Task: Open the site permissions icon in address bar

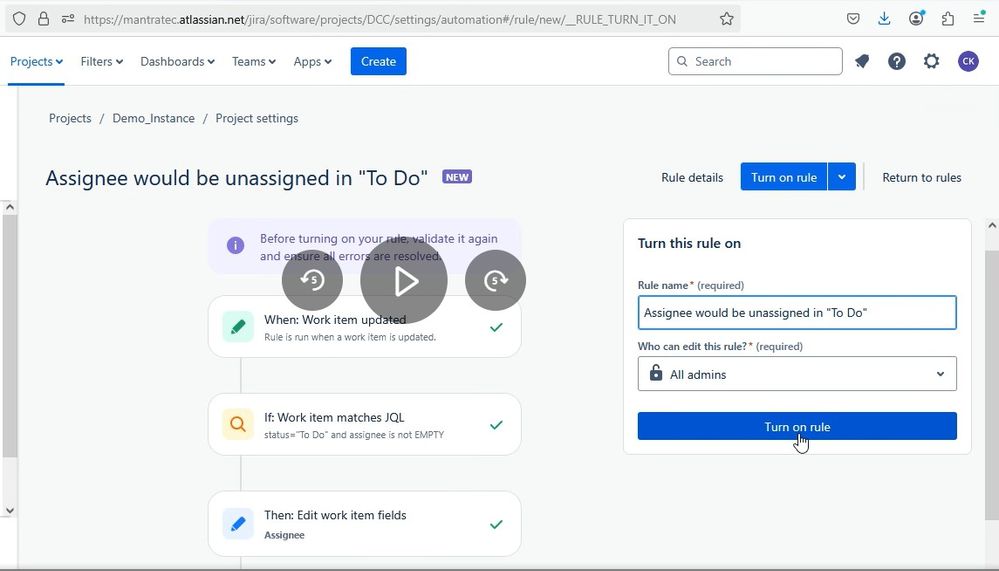Action: point(68,19)
